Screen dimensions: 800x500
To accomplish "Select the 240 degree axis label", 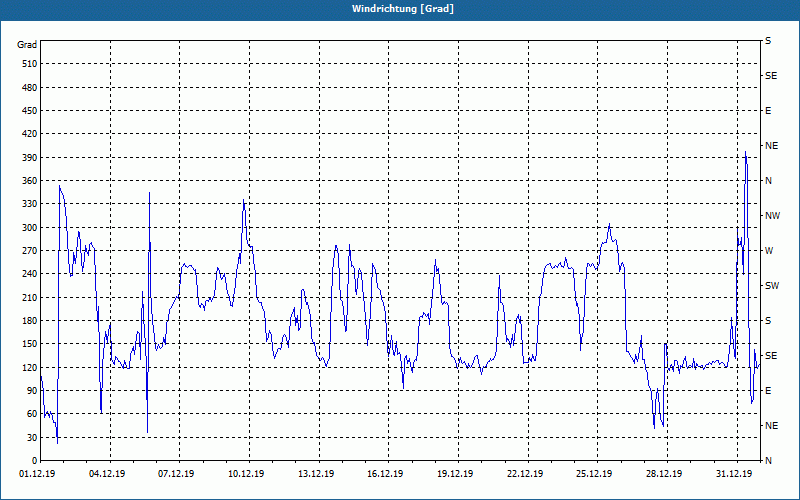I will coord(30,274).
